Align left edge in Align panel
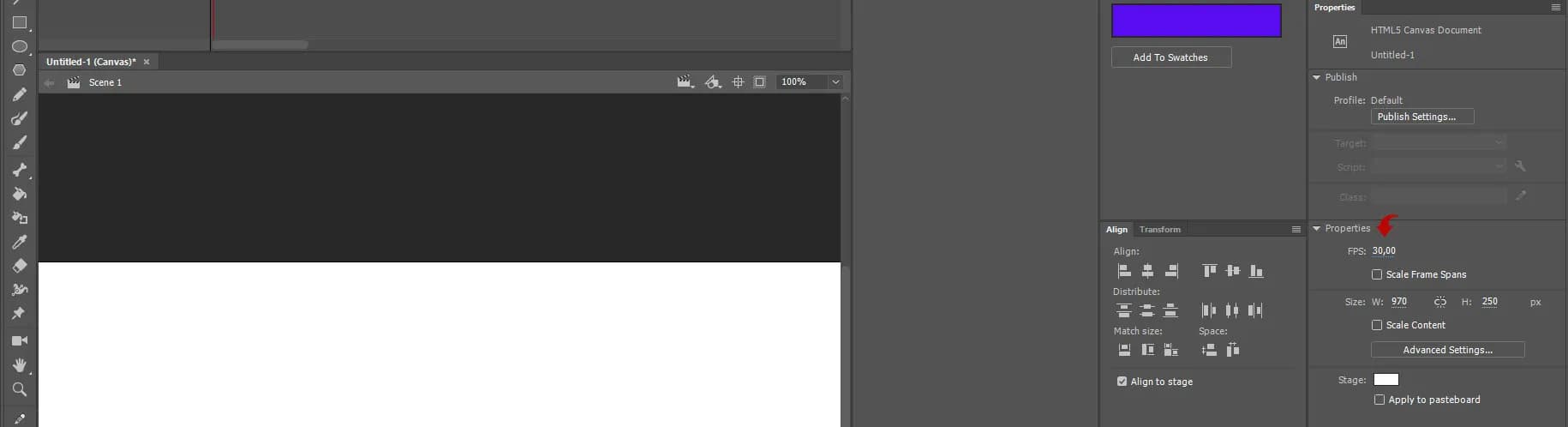 pos(1124,271)
